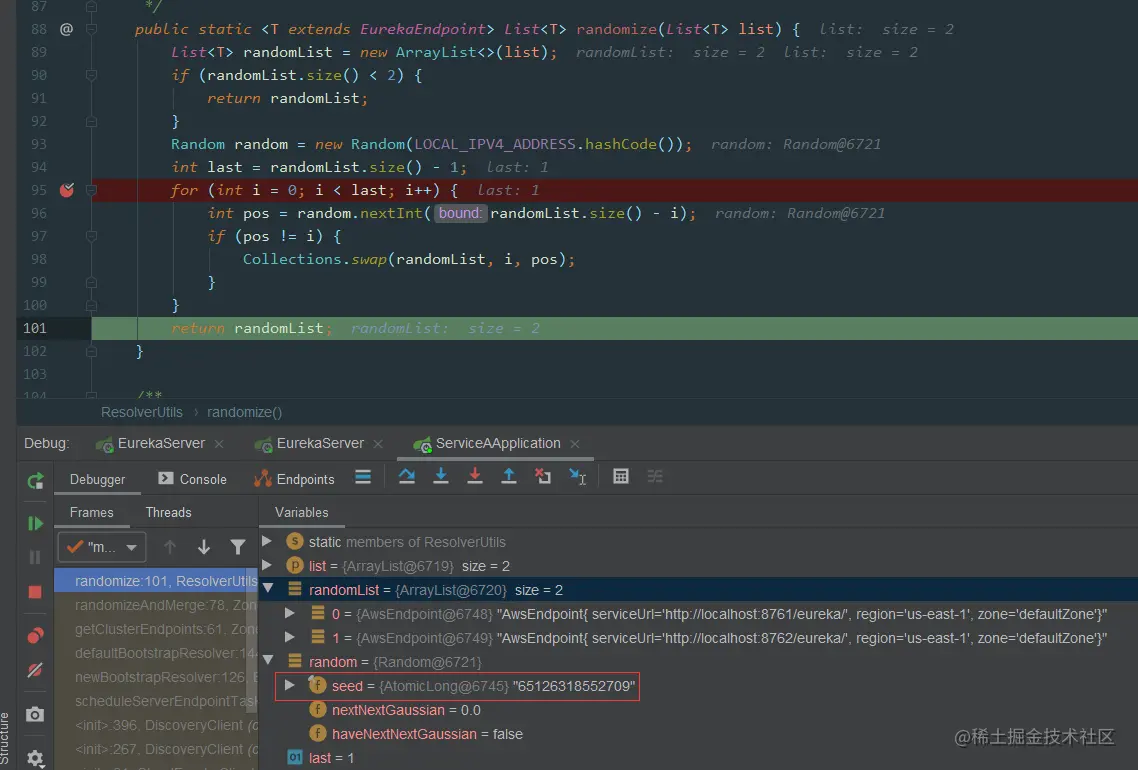The width and height of the screenshot is (1138, 770).
Task: Click the Trace Current Stream Chain icon
Action: [655, 477]
